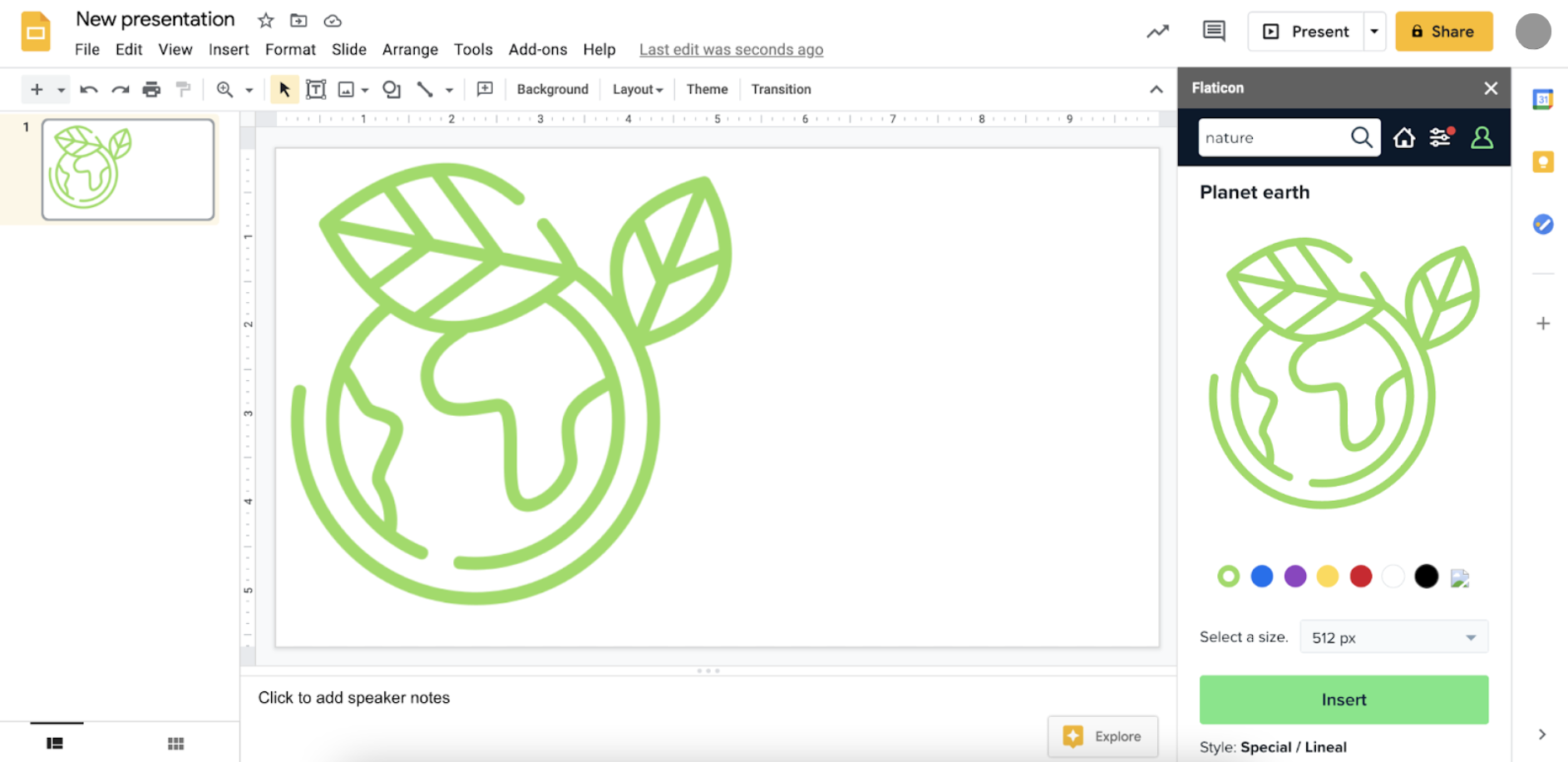
Task: Open the Add-ons menu
Action: [538, 49]
